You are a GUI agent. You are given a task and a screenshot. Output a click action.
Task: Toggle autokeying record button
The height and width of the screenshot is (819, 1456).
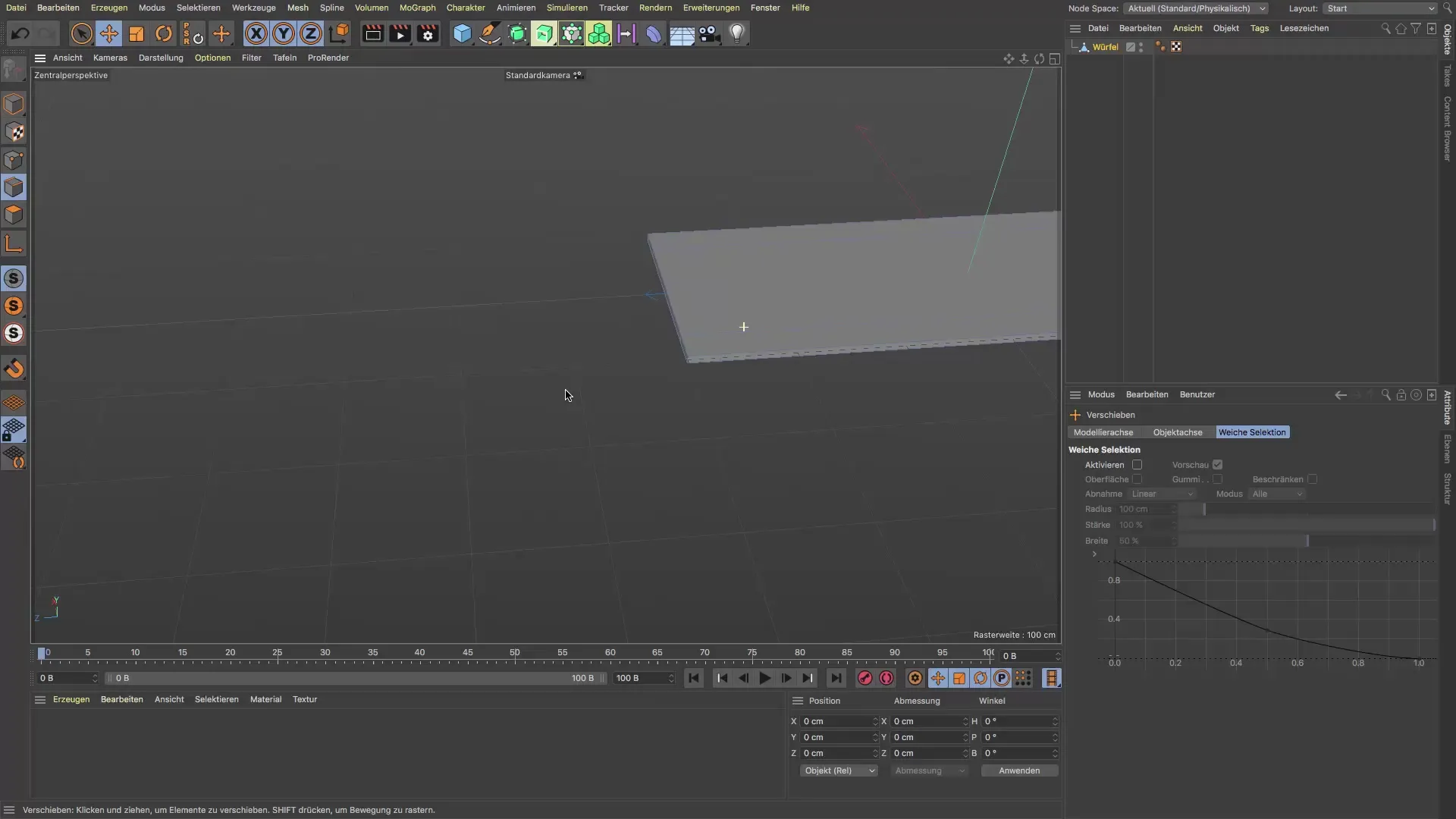(886, 679)
